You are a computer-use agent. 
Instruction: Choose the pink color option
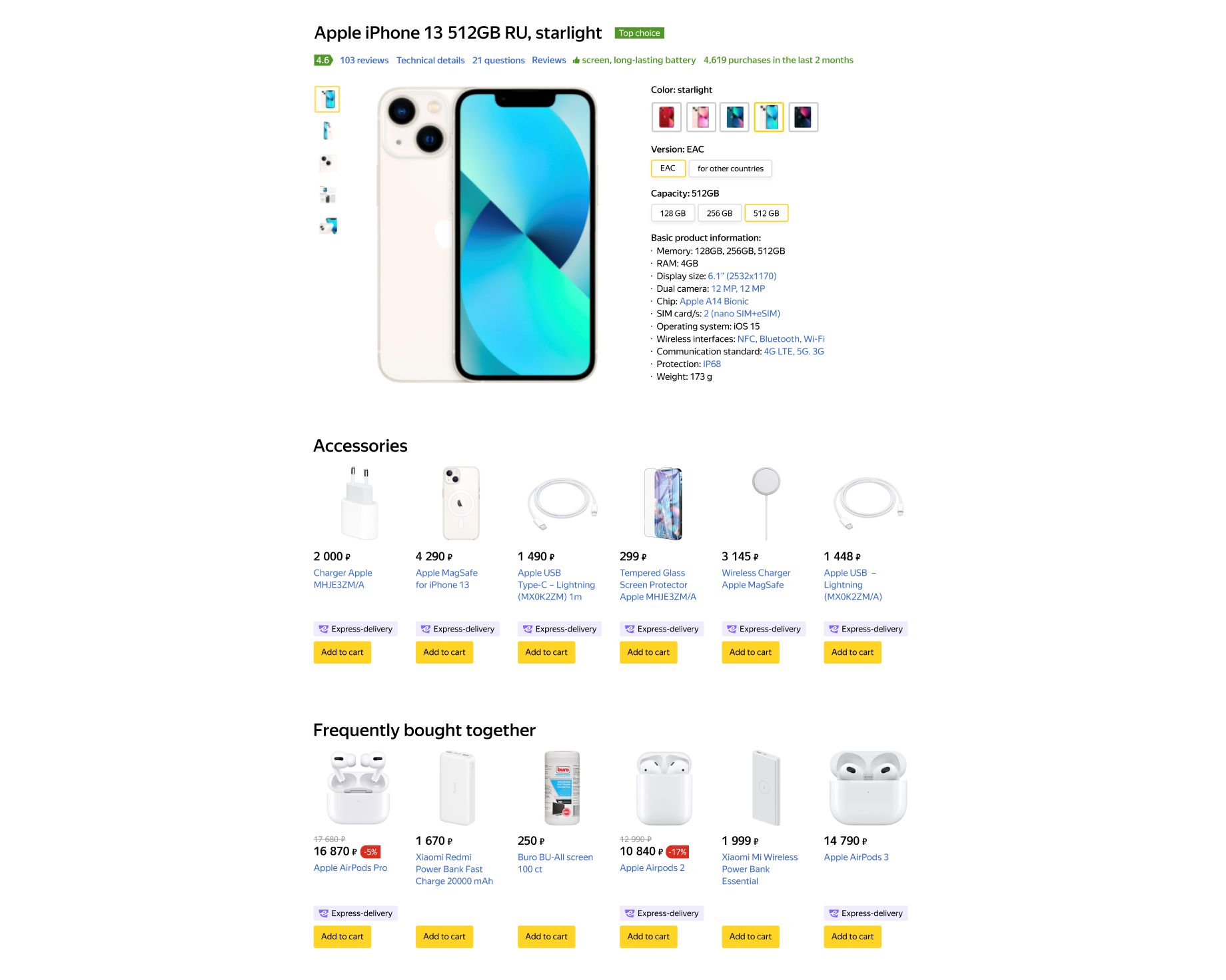pos(701,117)
